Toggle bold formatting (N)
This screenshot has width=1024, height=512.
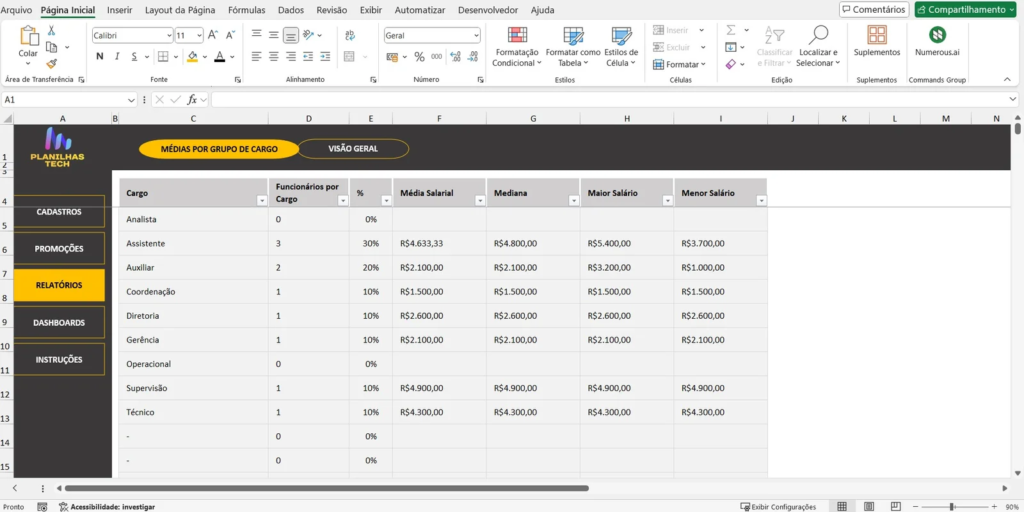pyautogui.click(x=100, y=57)
